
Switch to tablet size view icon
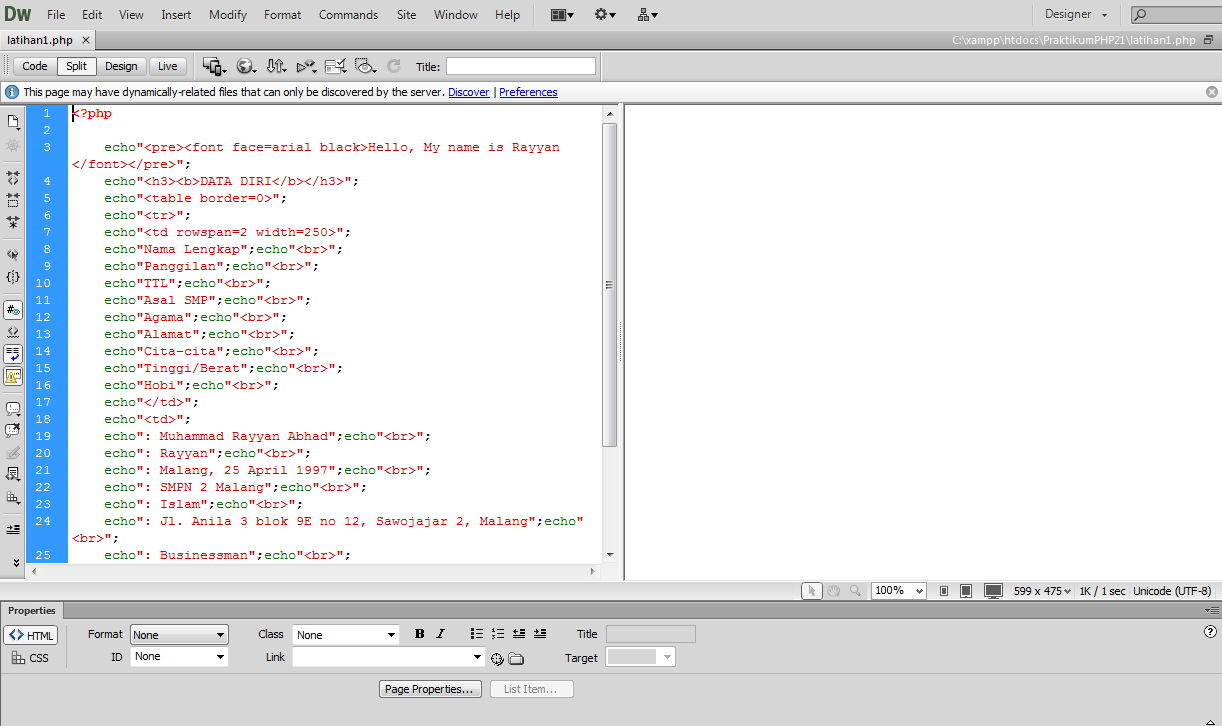[x=966, y=591]
